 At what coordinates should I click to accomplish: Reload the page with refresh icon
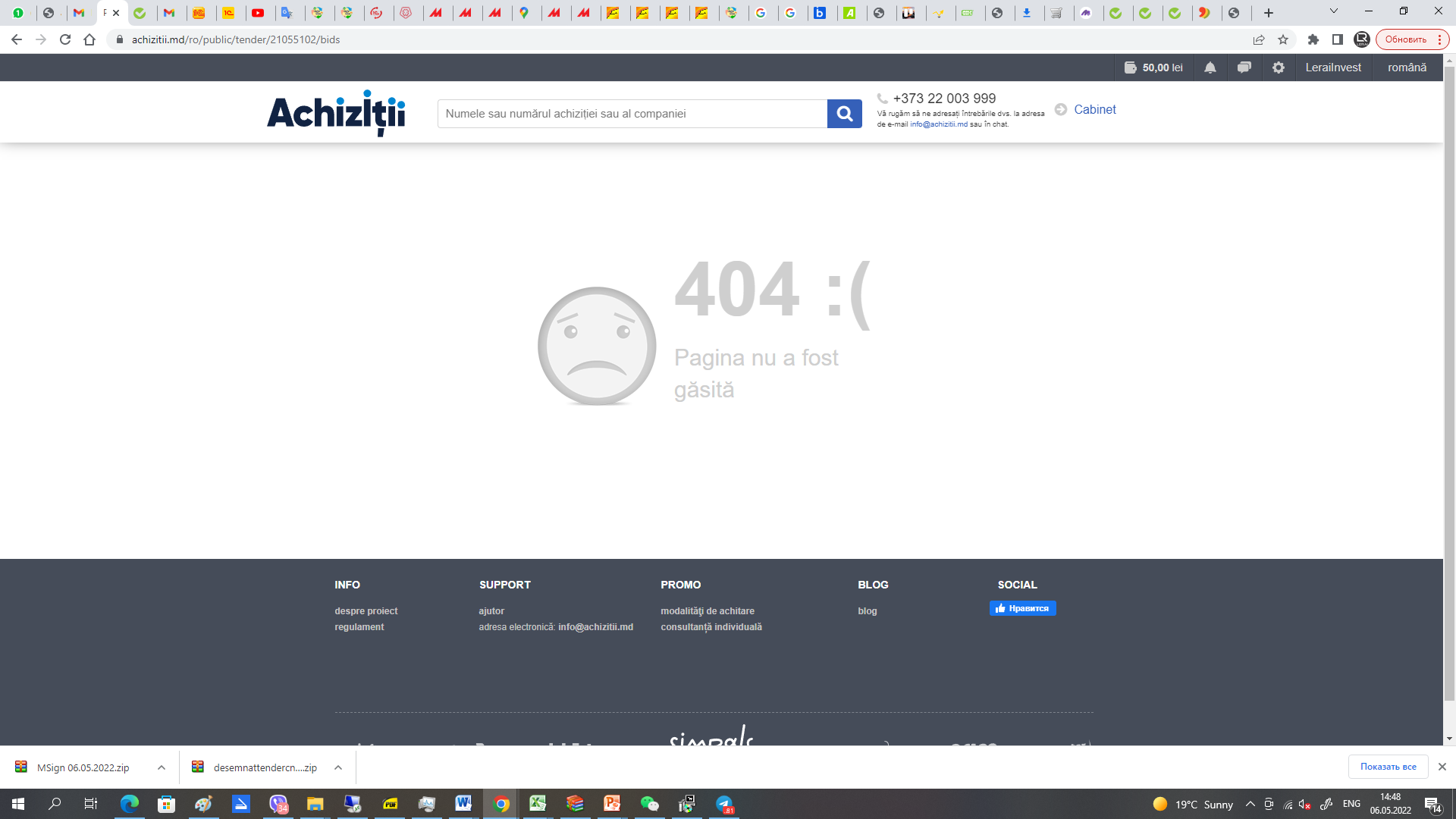(65, 39)
